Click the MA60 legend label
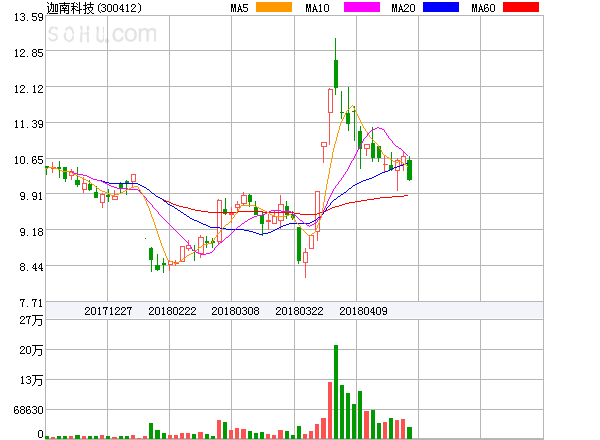 [483, 8]
